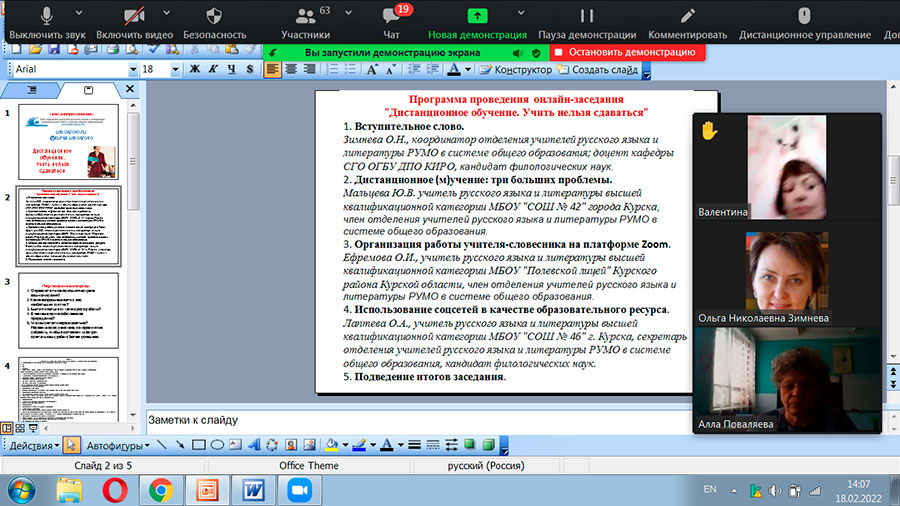
Task: Center align text
Action: click(291, 69)
